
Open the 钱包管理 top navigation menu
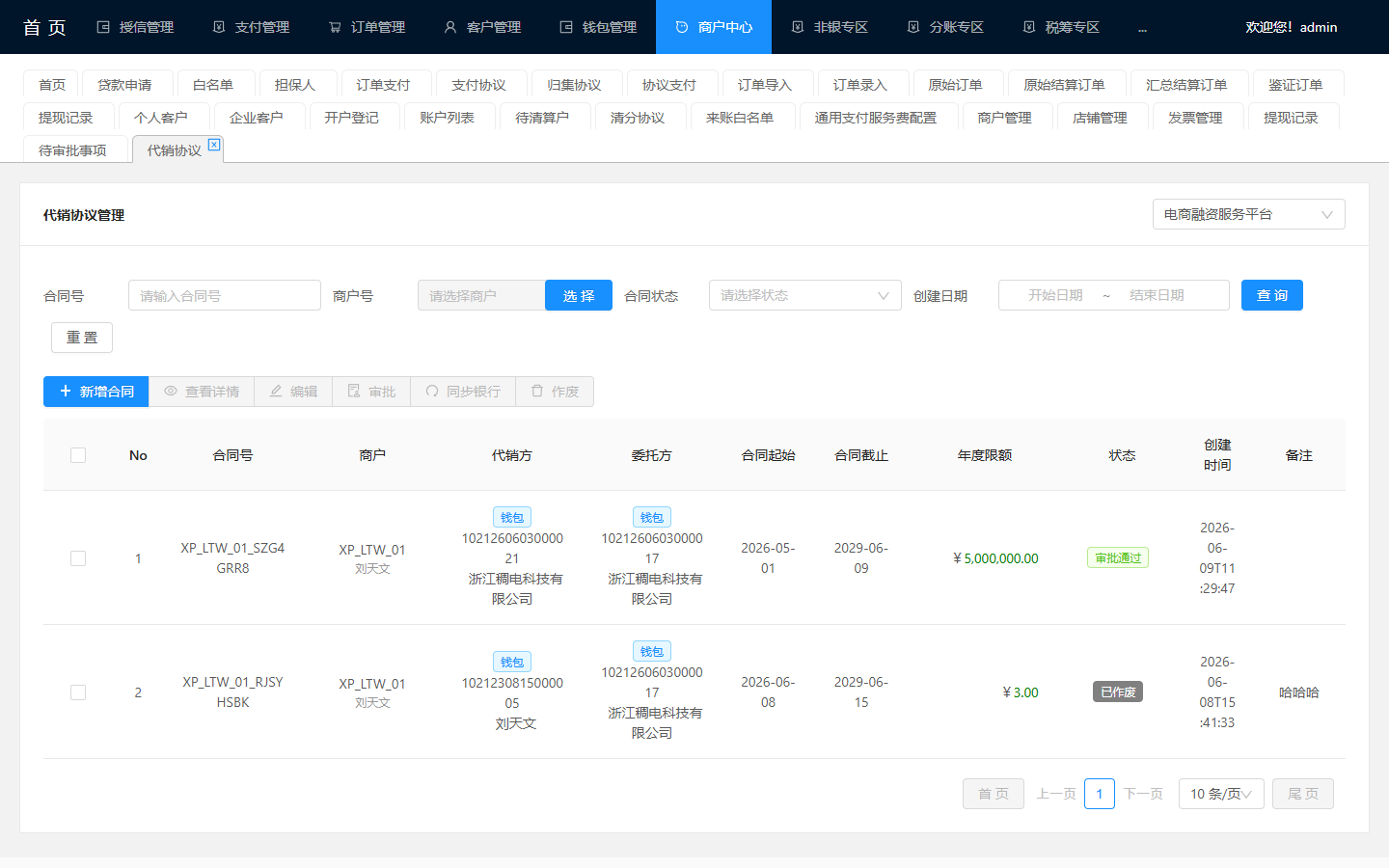(598, 27)
